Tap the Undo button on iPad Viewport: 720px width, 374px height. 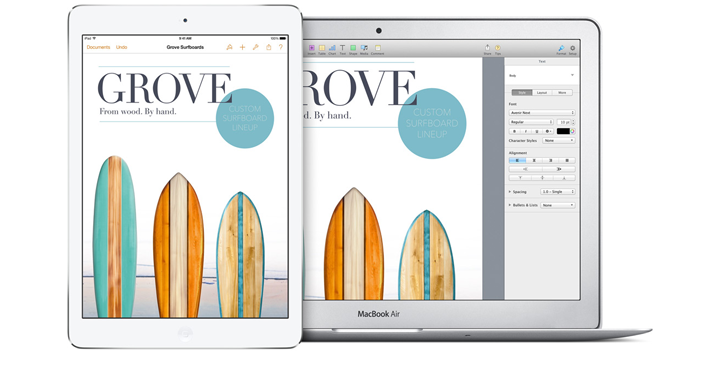coord(121,47)
